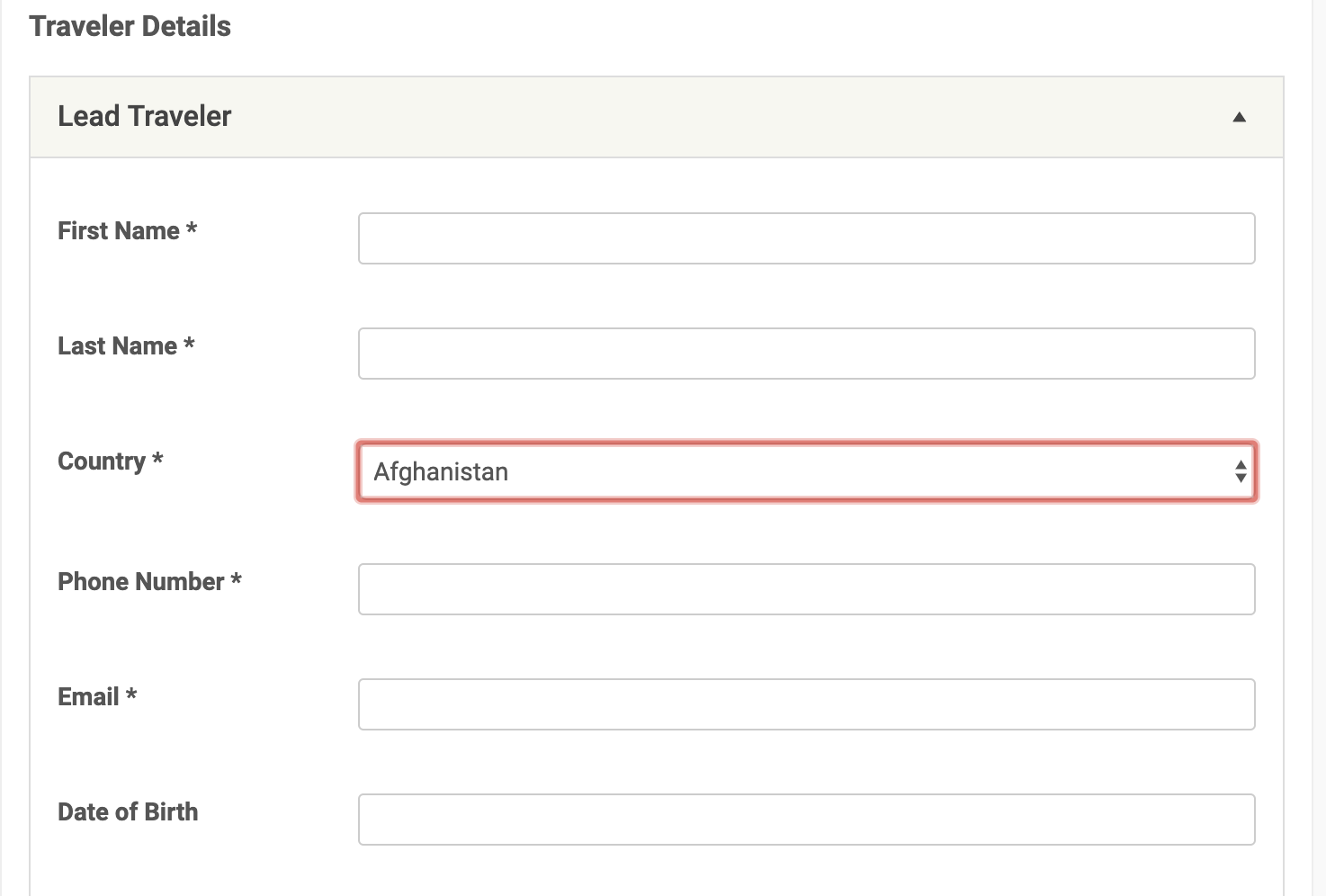This screenshot has width=1326, height=896.
Task: Click the Last Name label
Action: click(x=117, y=346)
